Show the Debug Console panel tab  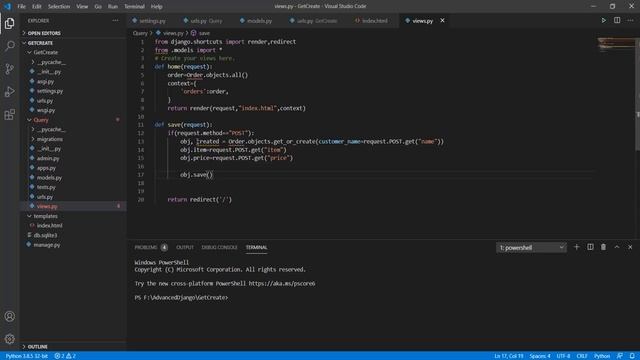[219, 247]
